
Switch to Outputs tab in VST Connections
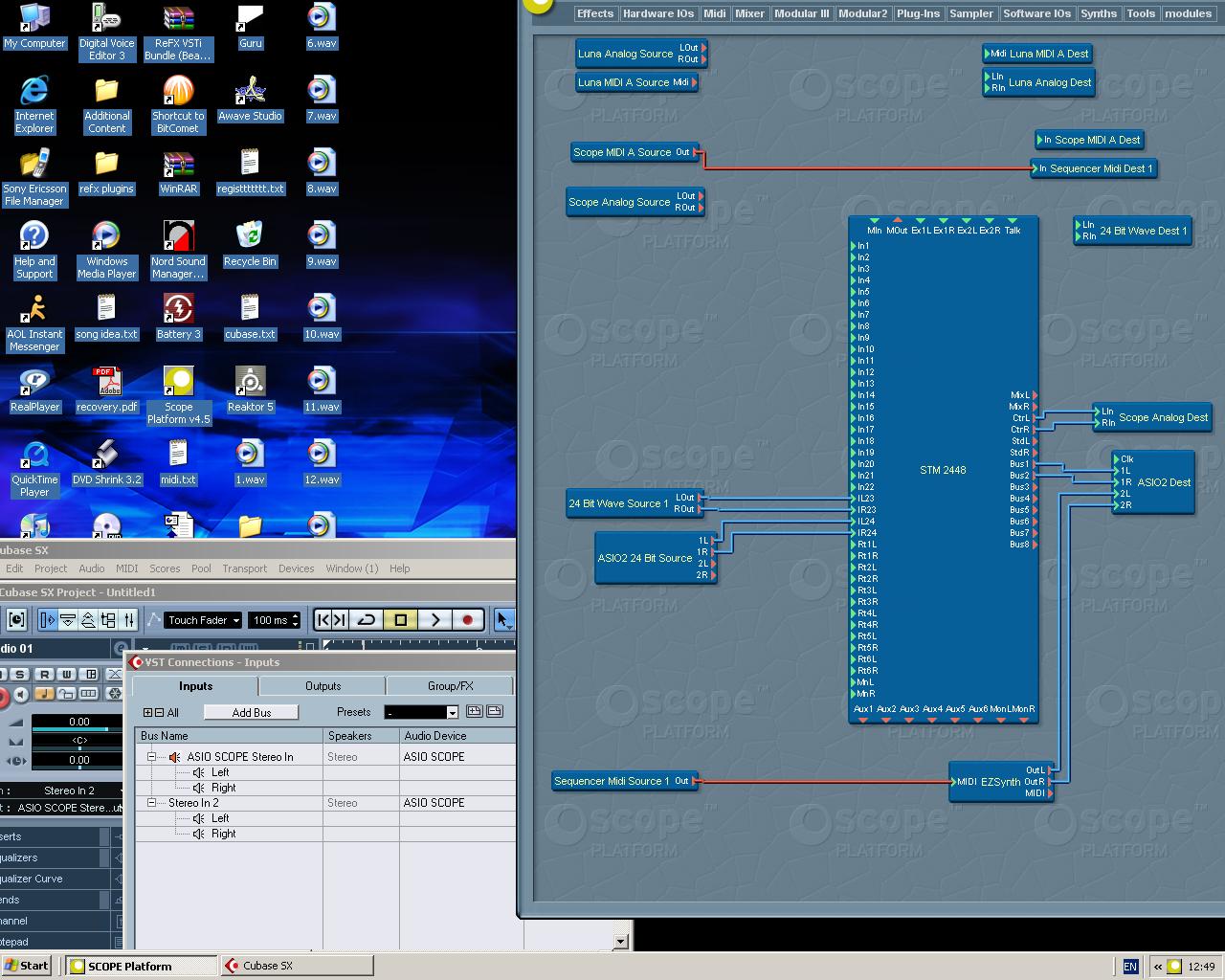(323, 686)
